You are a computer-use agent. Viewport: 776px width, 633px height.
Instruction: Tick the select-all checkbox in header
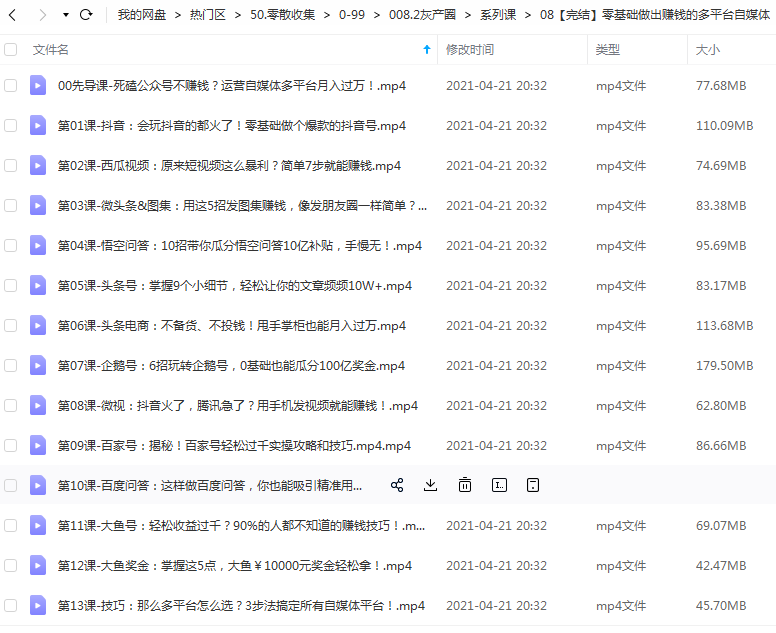click(x=10, y=49)
